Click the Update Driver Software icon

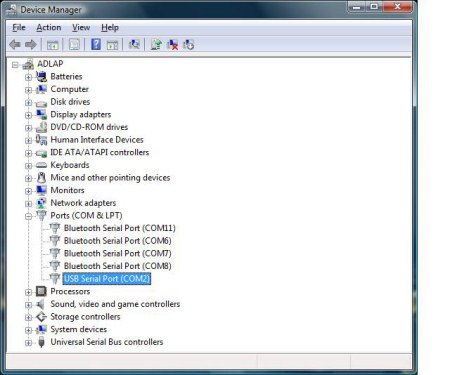point(156,44)
